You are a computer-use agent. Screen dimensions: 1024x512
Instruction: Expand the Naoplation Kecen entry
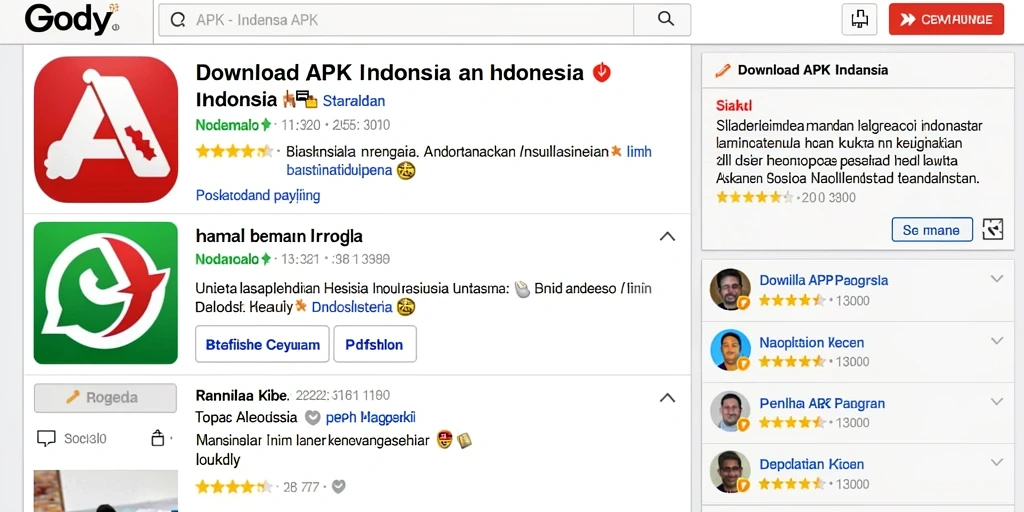(x=997, y=341)
